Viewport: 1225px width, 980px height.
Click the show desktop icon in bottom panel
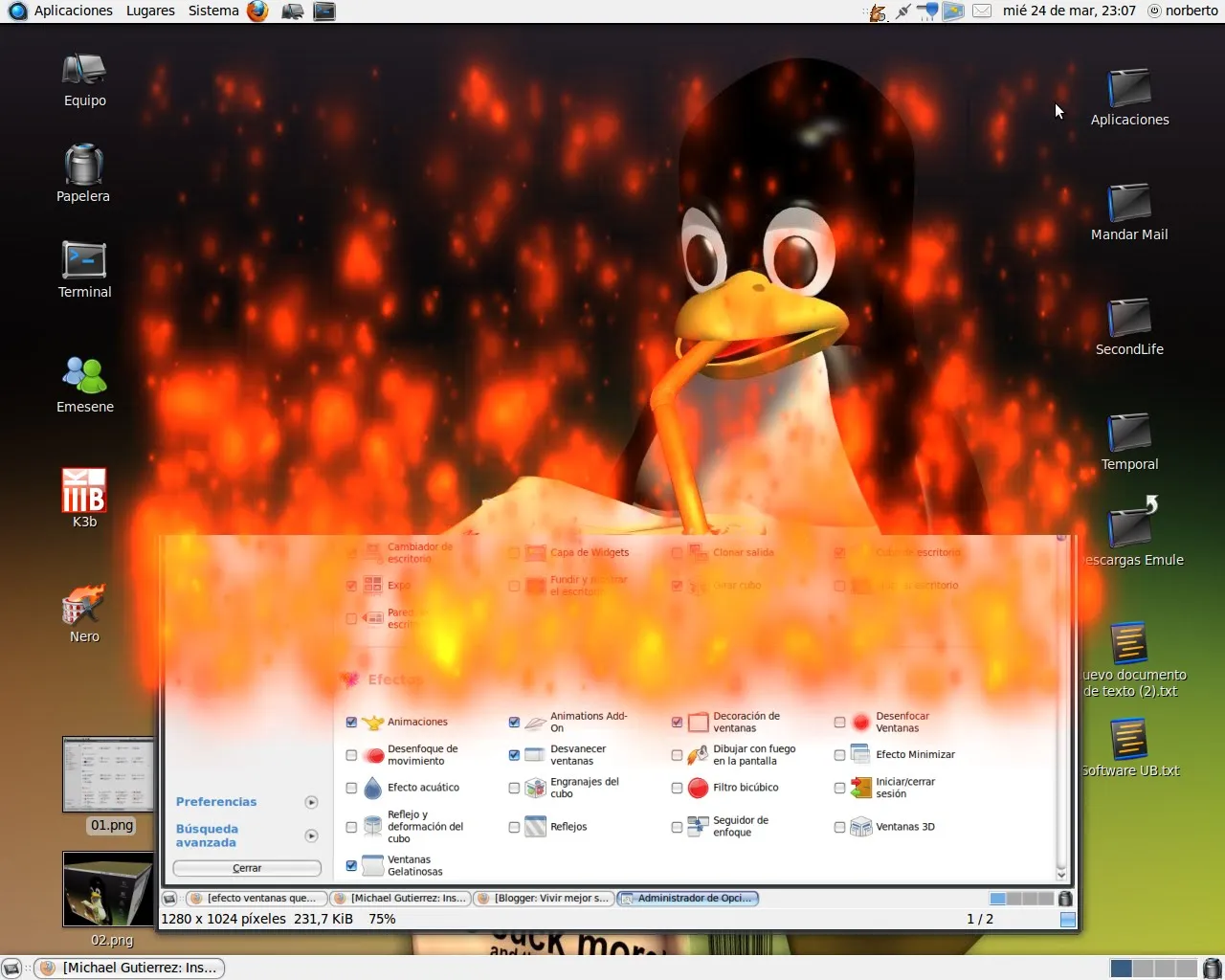(x=11, y=968)
